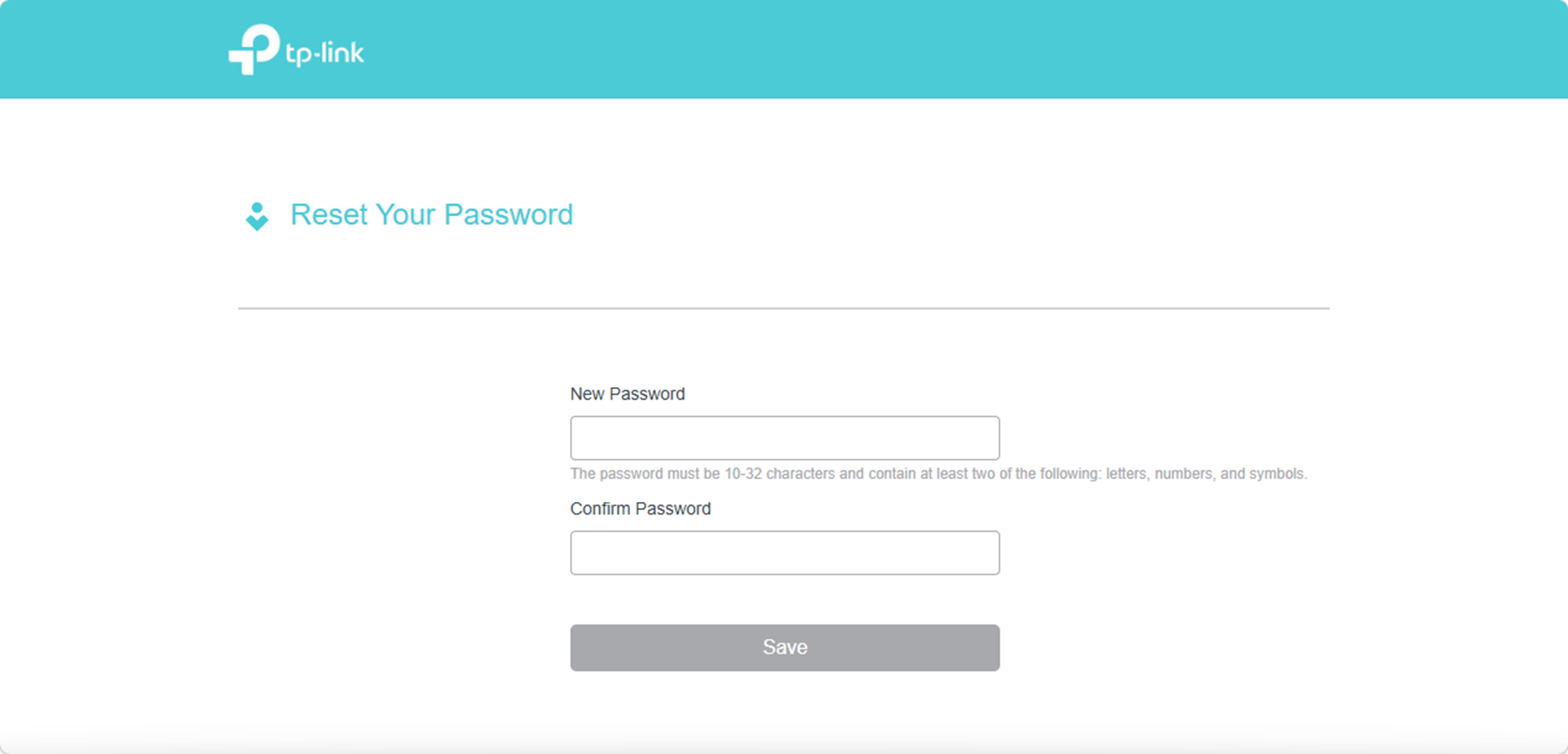Click inside the Confirm Password field
1568x754 pixels.
tap(784, 552)
